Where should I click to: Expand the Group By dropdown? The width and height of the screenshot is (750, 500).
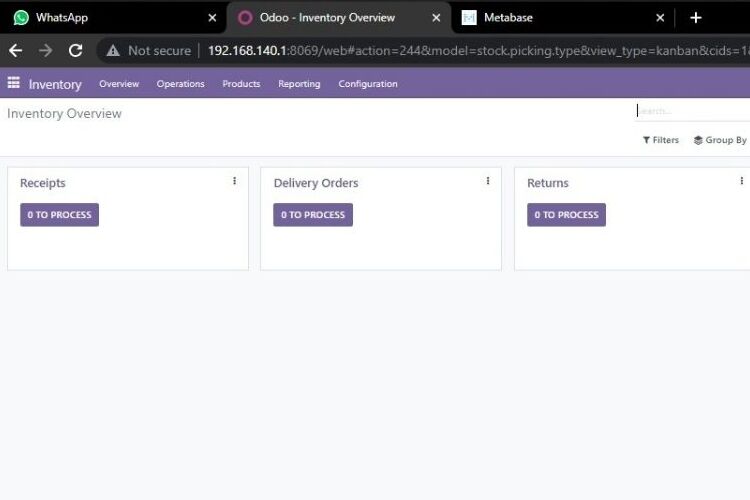coord(720,140)
